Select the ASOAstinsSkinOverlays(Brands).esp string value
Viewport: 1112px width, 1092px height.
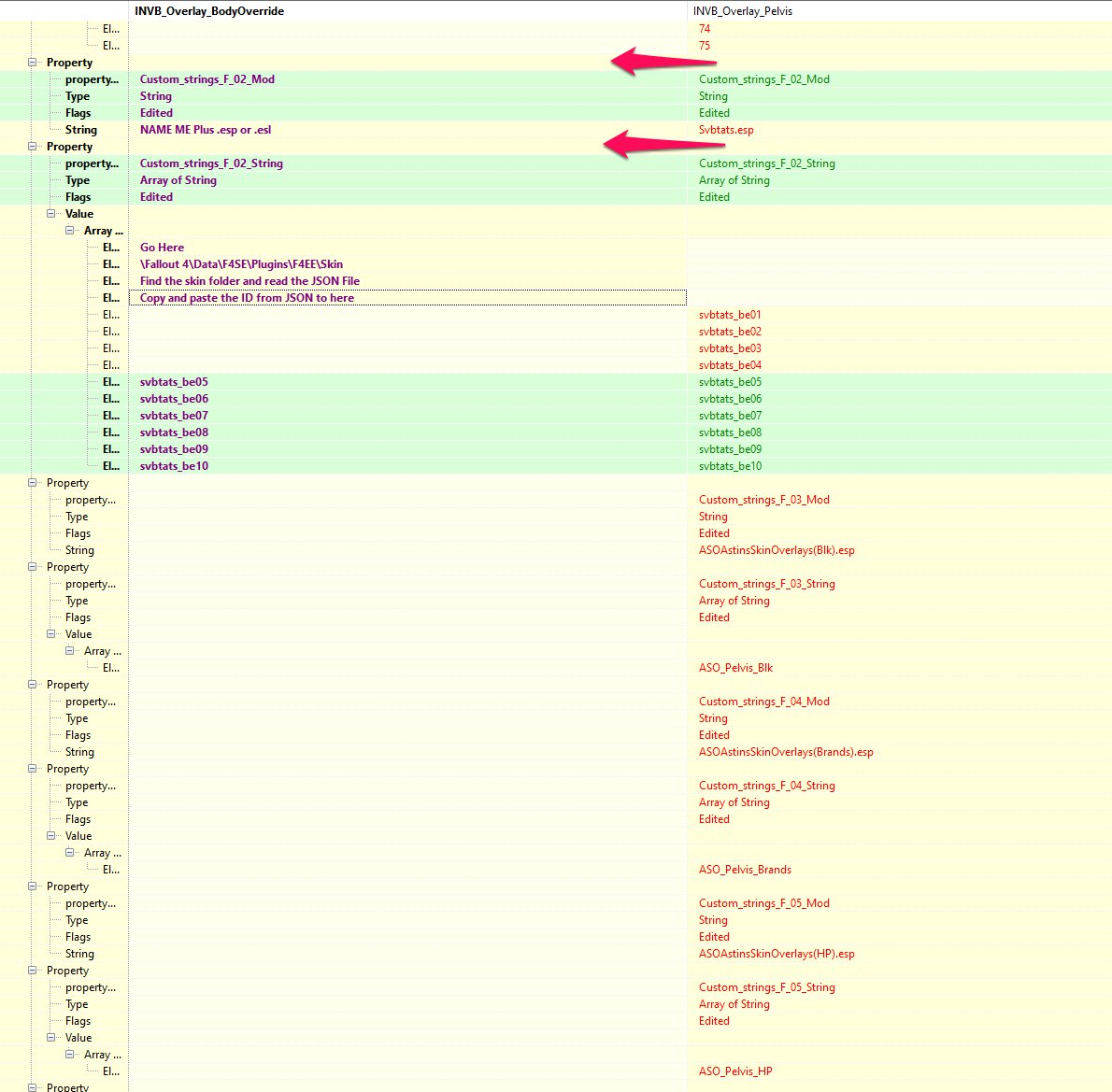pyautogui.click(x=786, y=751)
